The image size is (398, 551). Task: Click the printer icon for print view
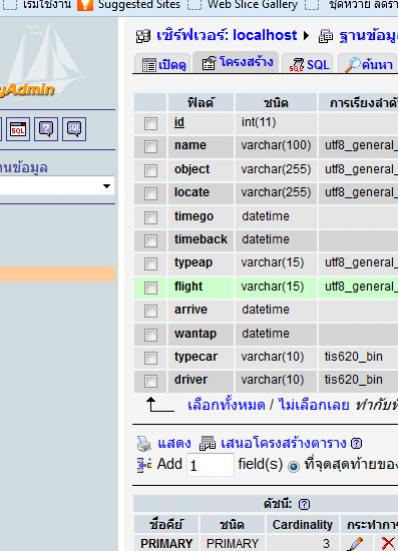click(144, 443)
